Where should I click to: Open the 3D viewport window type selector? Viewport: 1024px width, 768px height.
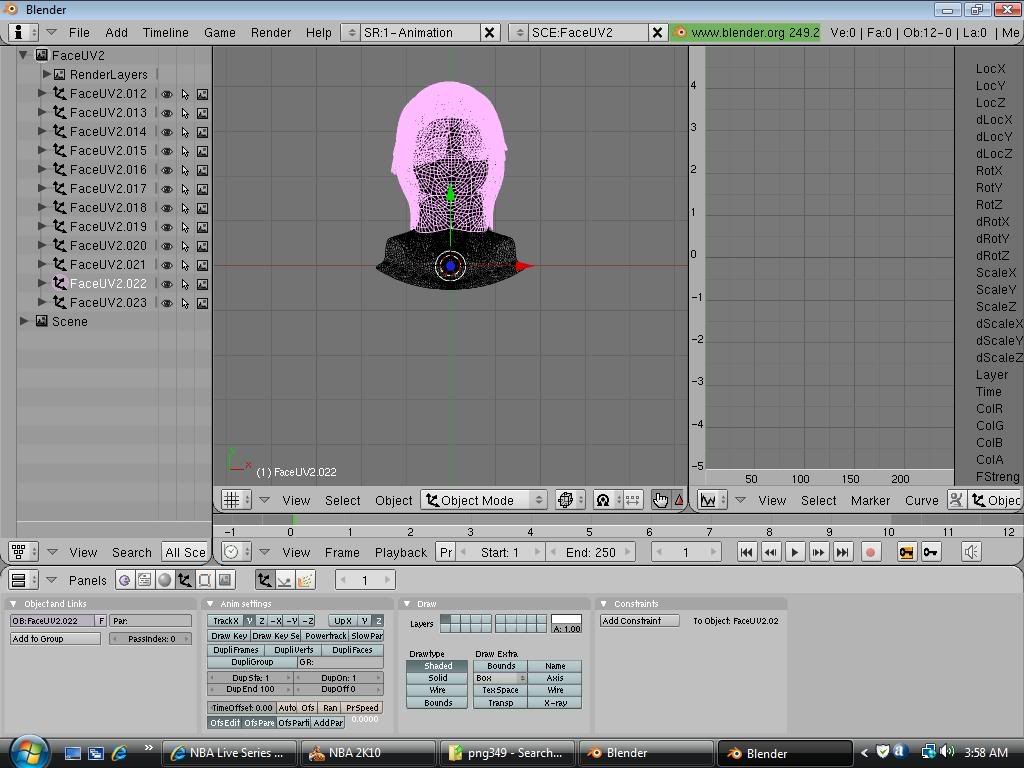(236, 500)
